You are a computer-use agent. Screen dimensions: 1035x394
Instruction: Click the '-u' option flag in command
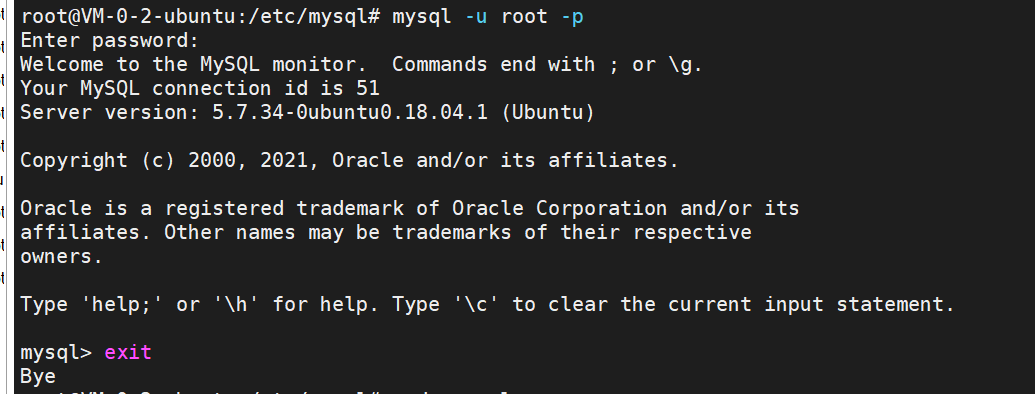point(476,17)
